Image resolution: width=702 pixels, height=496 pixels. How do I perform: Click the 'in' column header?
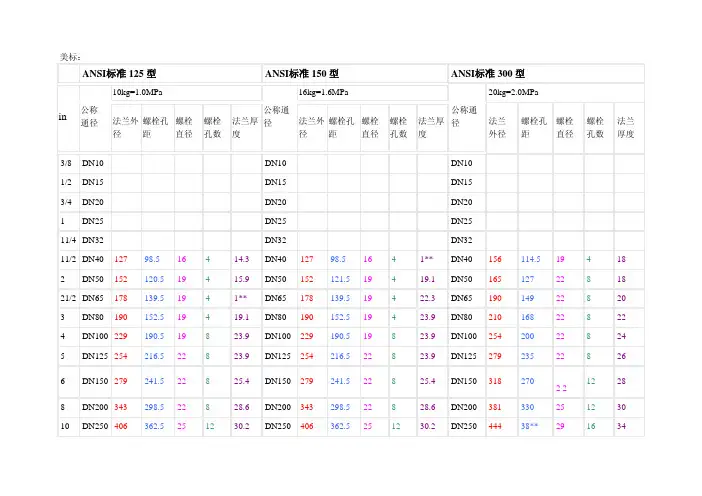pos(63,117)
